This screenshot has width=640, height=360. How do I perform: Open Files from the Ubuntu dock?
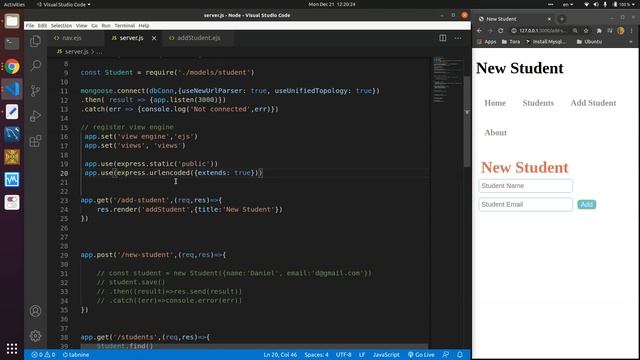pyautogui.click(x=12, y=20)
